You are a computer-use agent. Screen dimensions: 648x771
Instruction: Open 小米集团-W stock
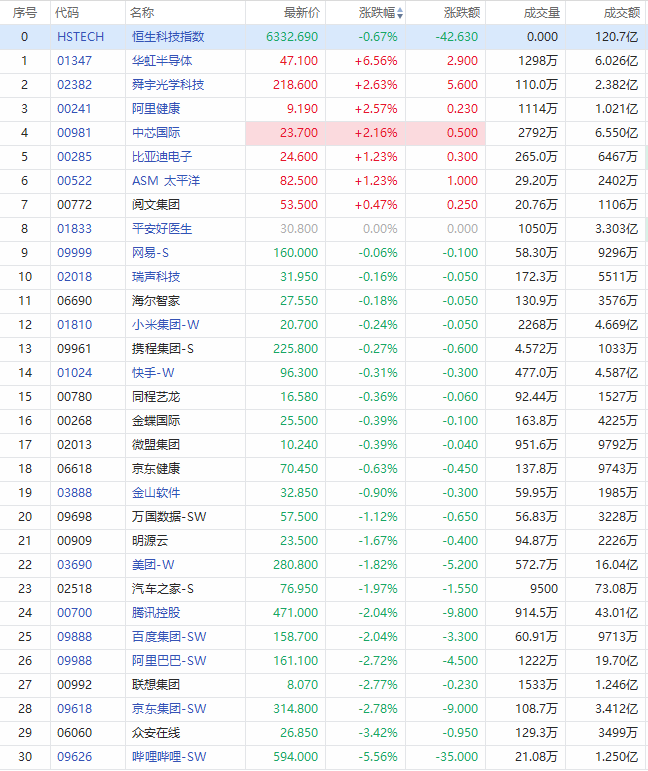tap(166, 325)
